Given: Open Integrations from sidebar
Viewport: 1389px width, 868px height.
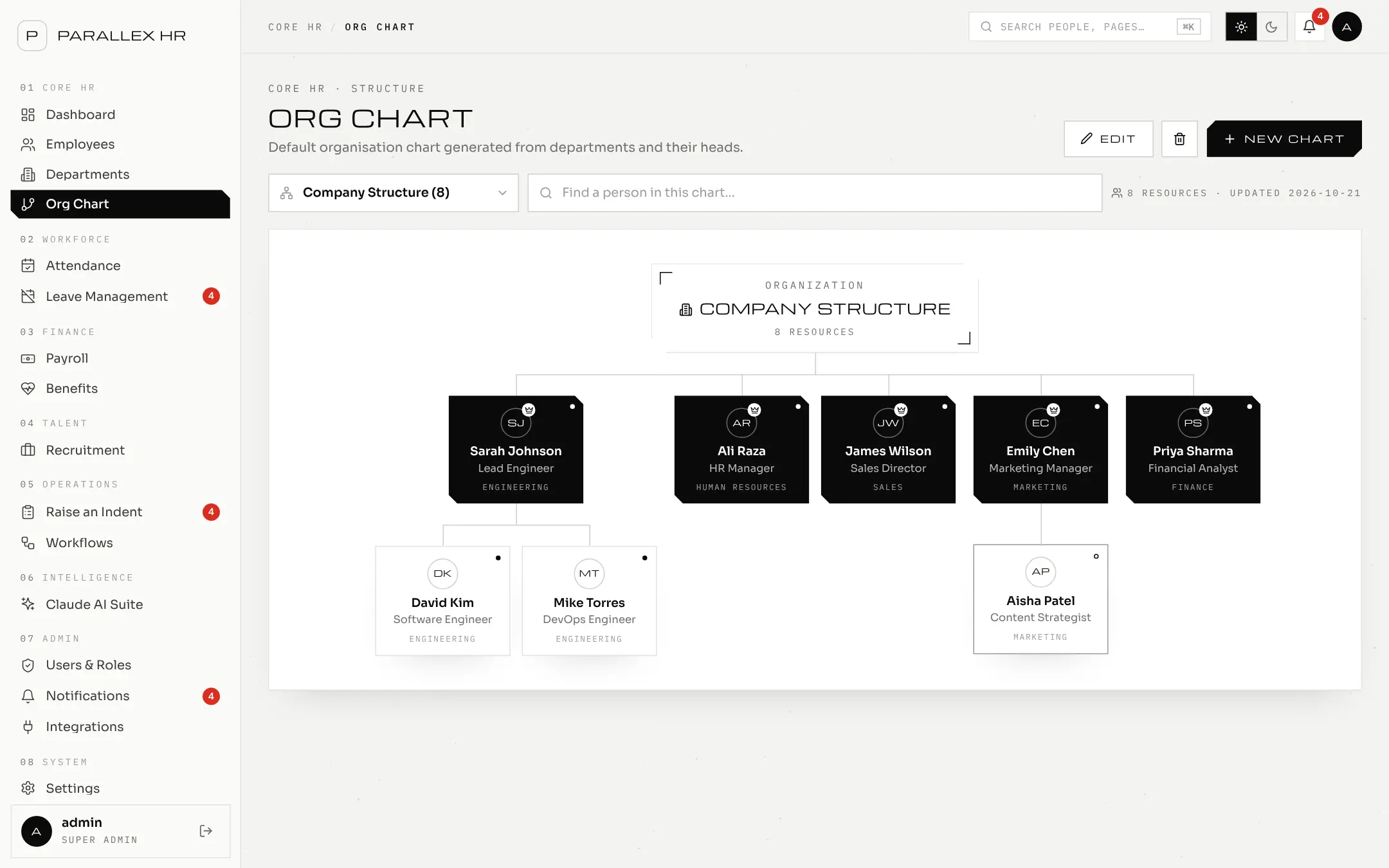Looking at the screenshot, I should (x=120, y=727).
